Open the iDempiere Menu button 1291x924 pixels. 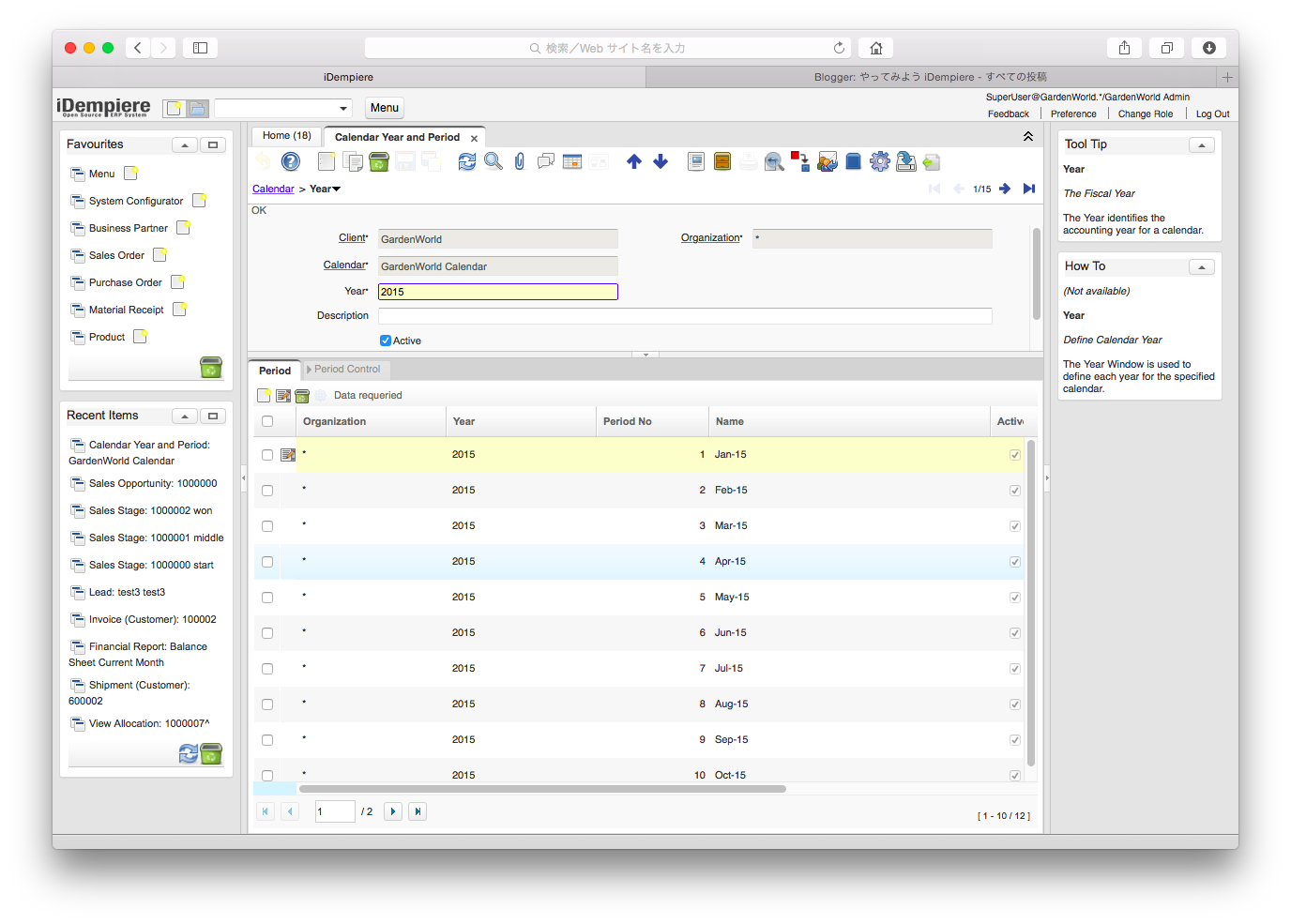pyautogui.click(x=385, y=108)
